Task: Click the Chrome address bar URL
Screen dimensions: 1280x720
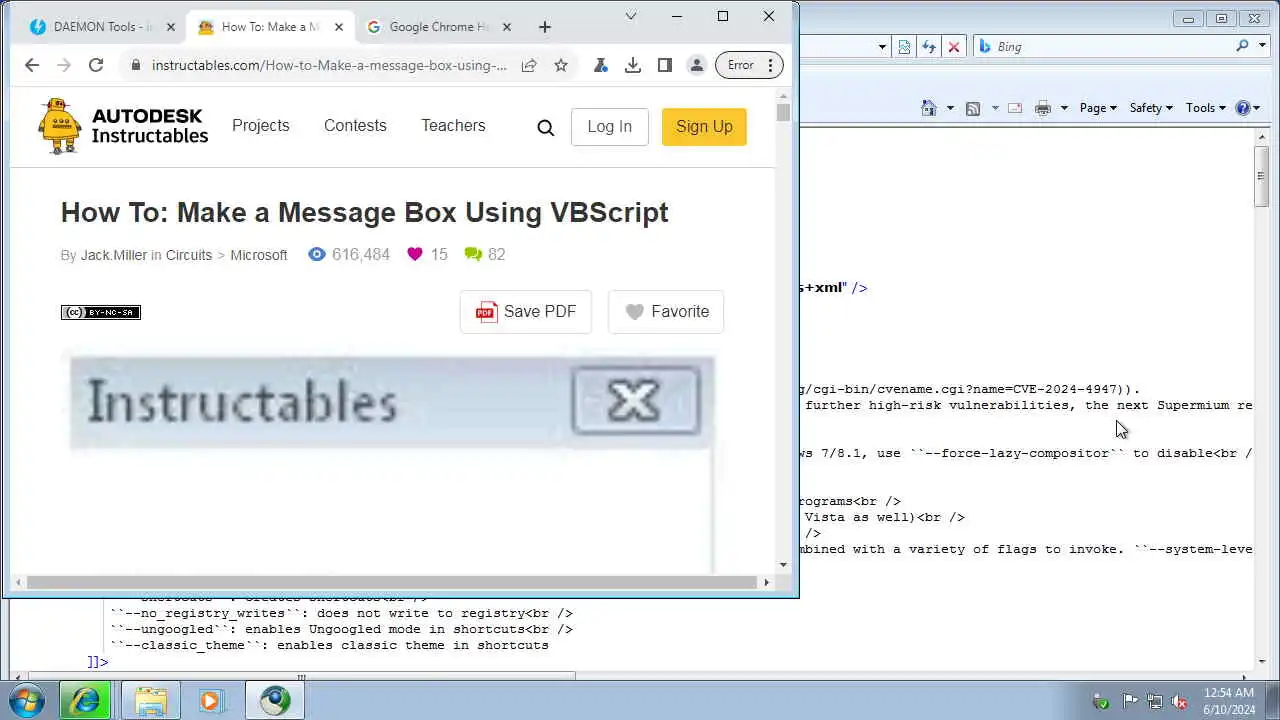Action: click(x=329, y=65)
